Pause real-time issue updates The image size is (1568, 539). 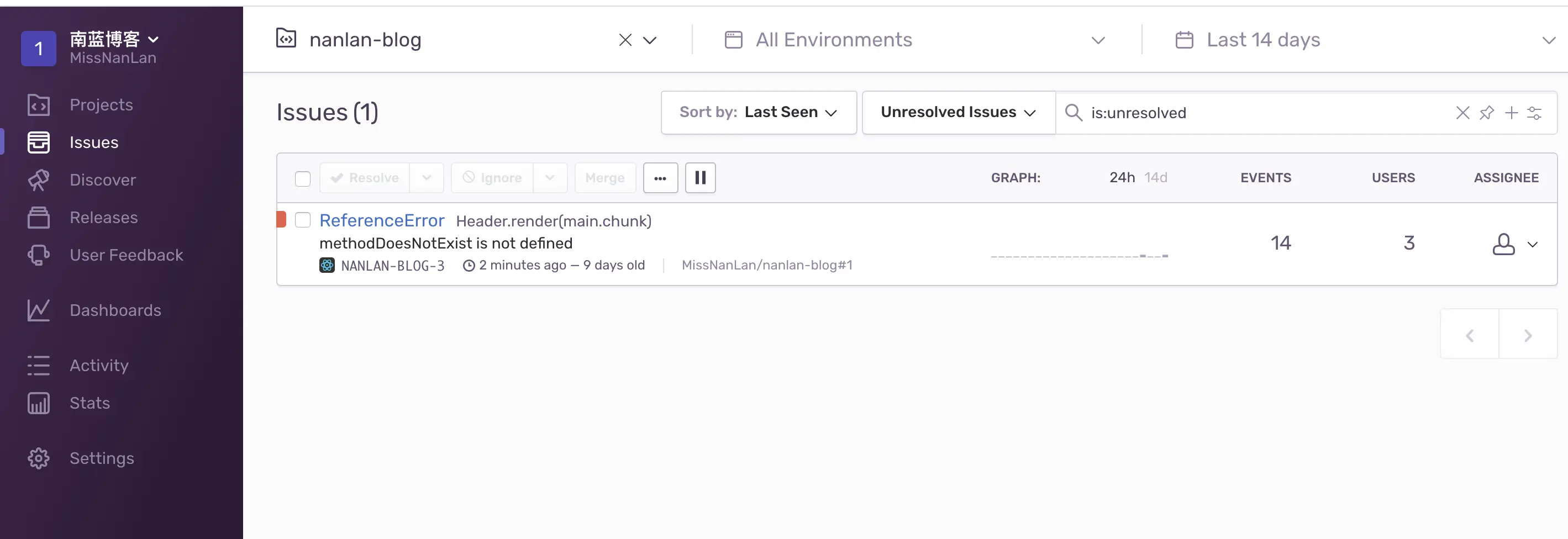pos(700,178)
